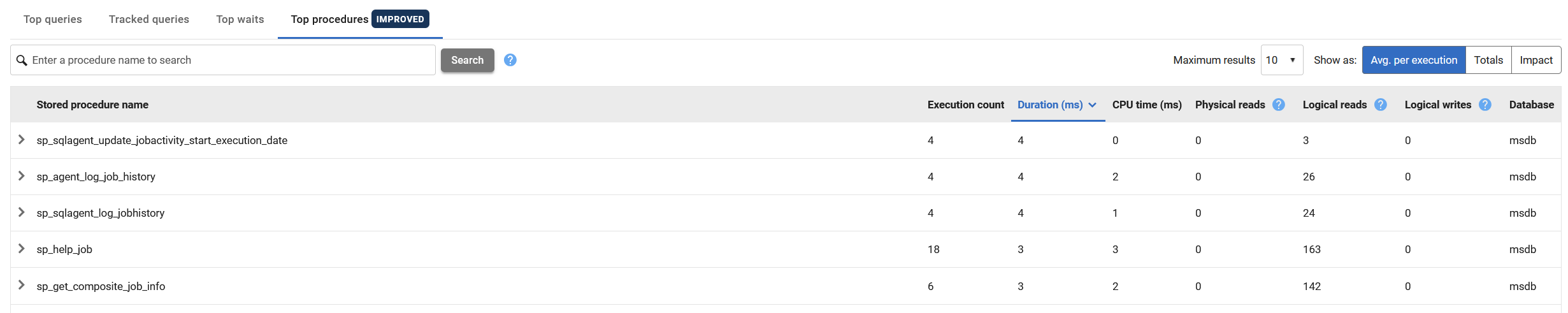
Task: Expand the sp_help_job row
Action: [21, 249]
